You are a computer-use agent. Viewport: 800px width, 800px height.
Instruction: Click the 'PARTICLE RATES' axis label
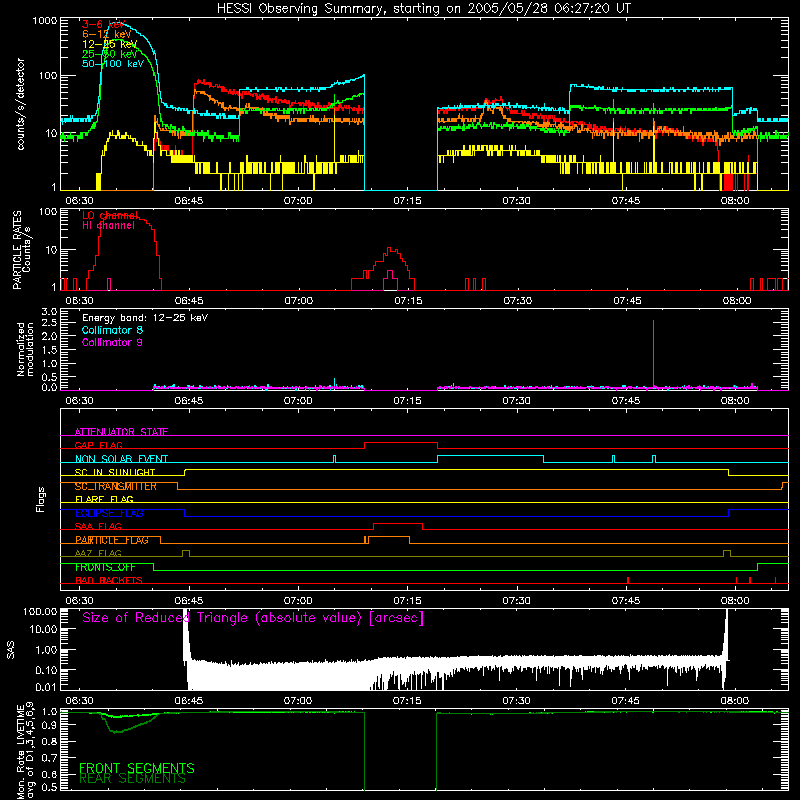(17, 250)
